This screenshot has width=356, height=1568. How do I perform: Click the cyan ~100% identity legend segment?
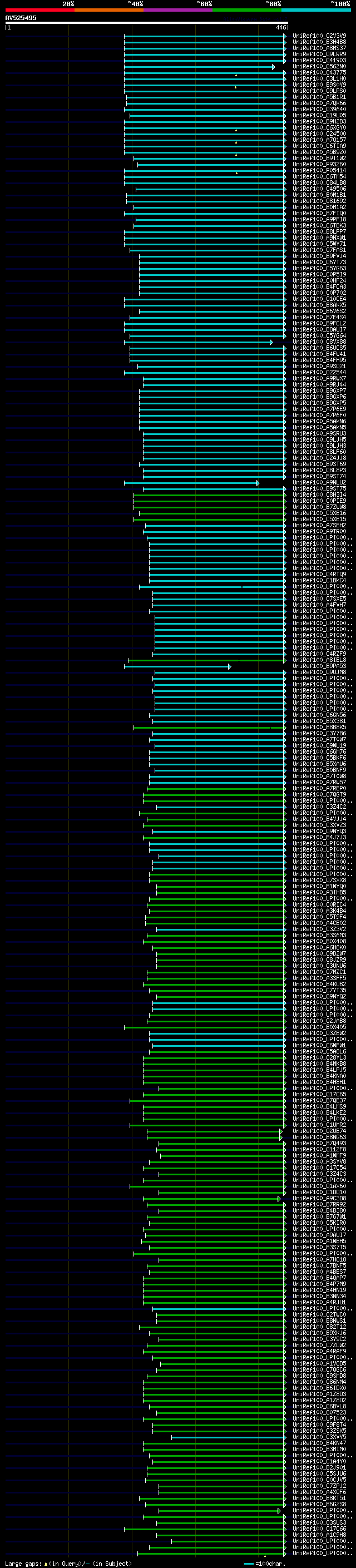316,10
